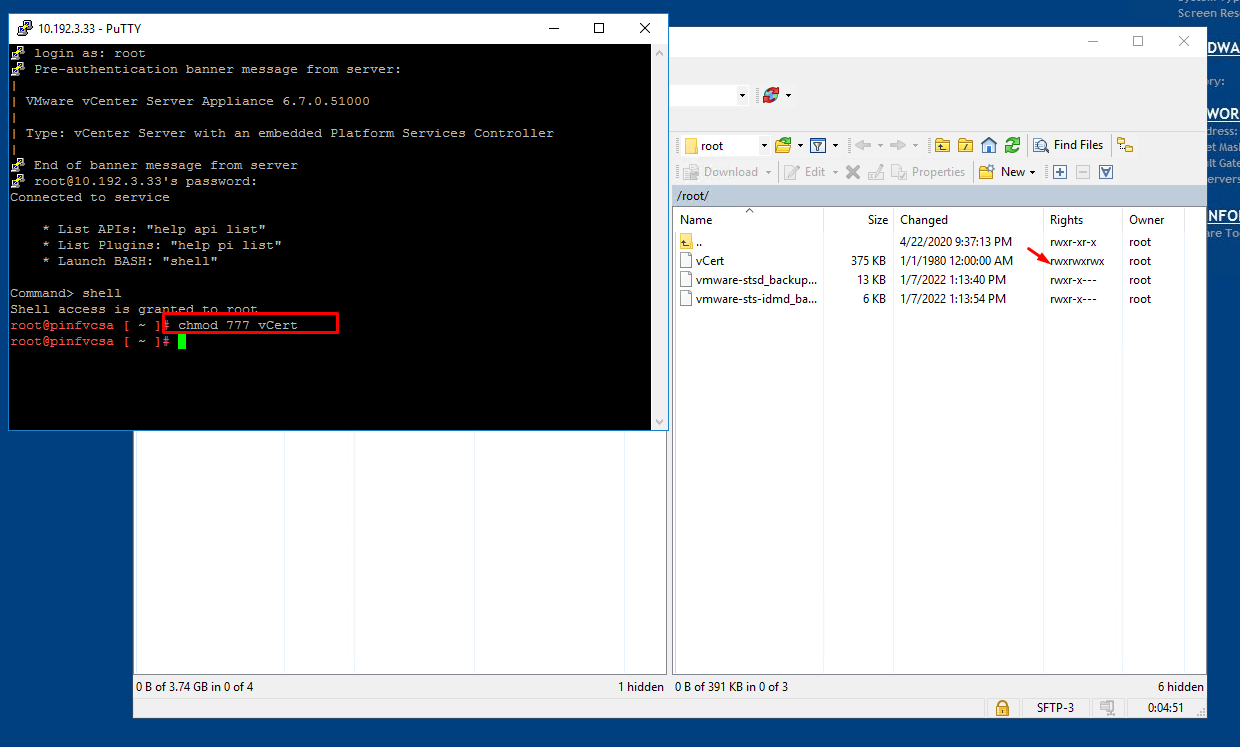Click the Select Files plus icon
This screenshot has height=747, width=1240.
click(x=1061, y=172)
